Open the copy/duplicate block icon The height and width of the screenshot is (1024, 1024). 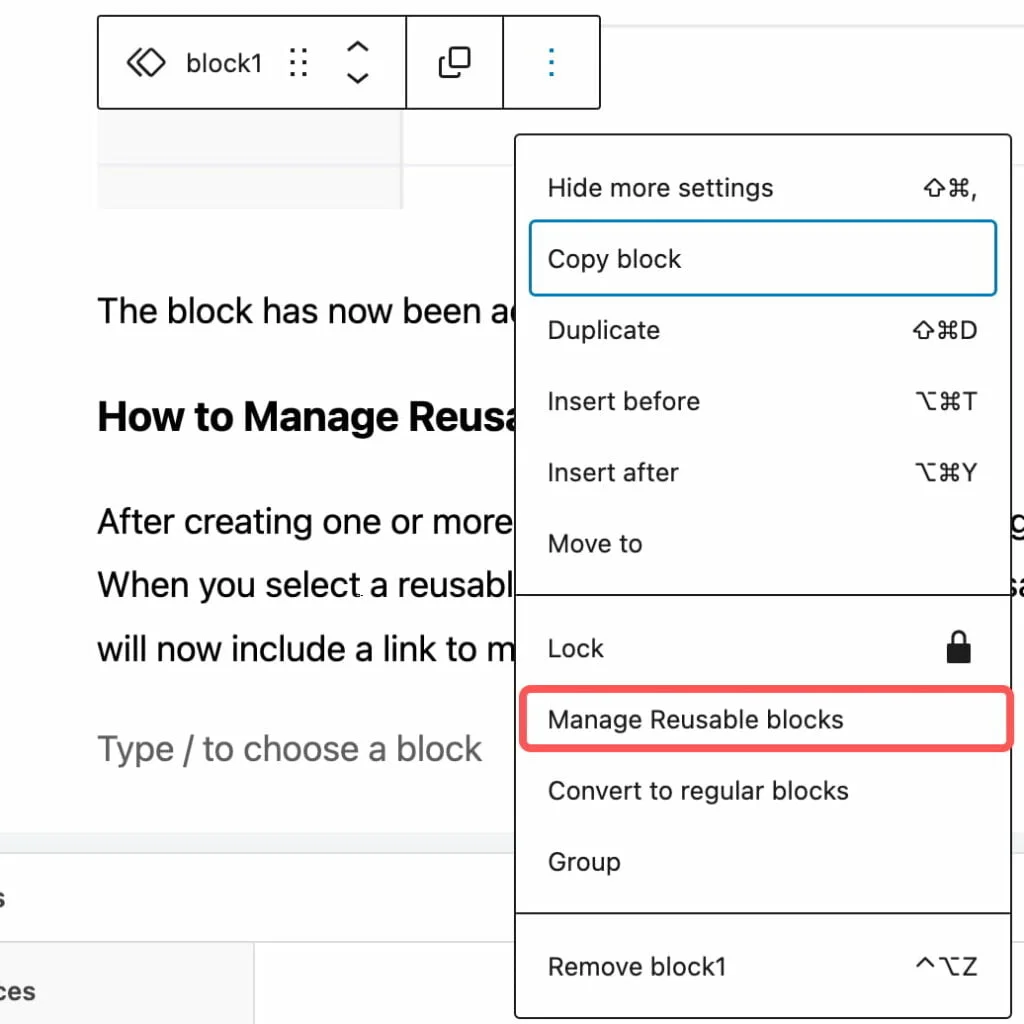pos(454,62)
